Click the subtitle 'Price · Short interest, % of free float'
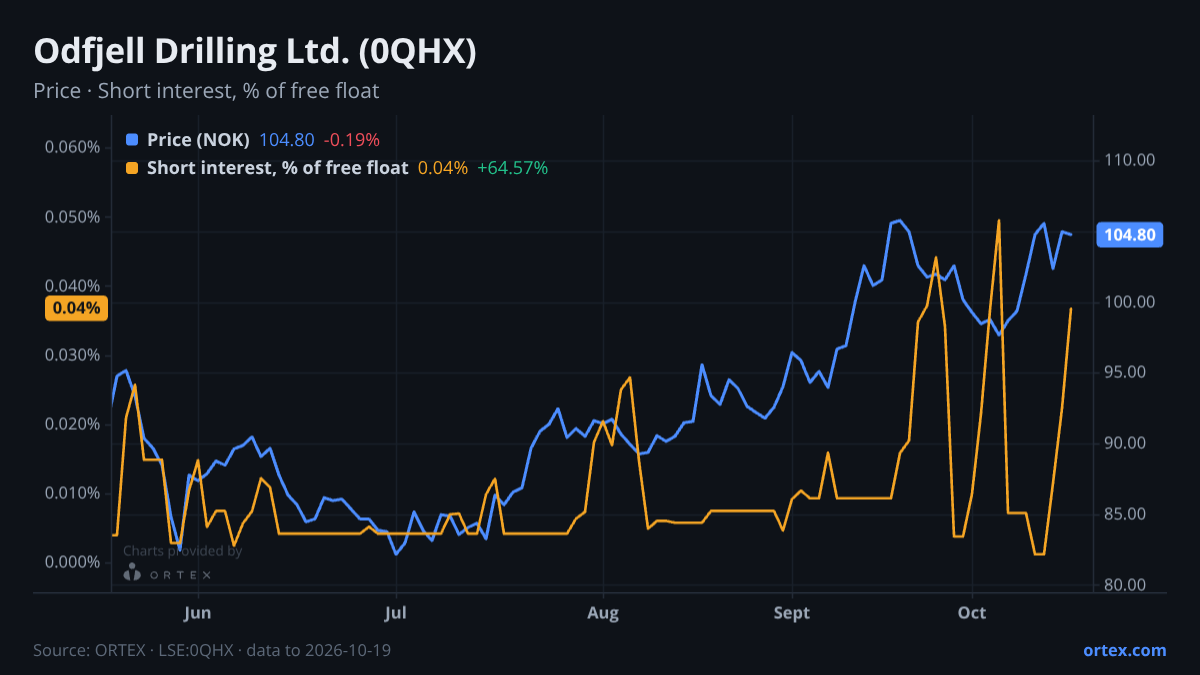Viewport: 1200px width, 675px height. point(206,91)
